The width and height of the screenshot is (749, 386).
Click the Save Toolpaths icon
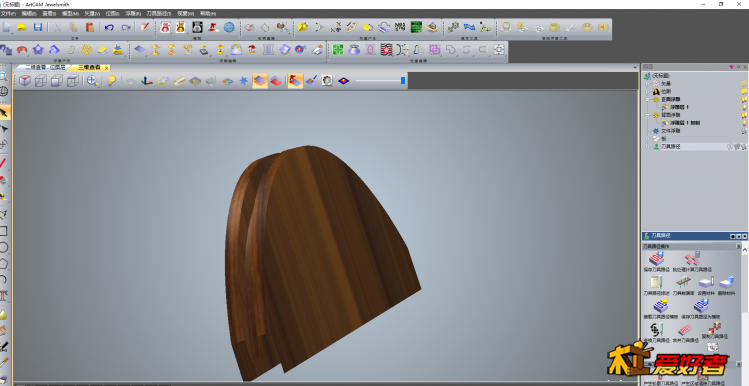tap(656, 259)
